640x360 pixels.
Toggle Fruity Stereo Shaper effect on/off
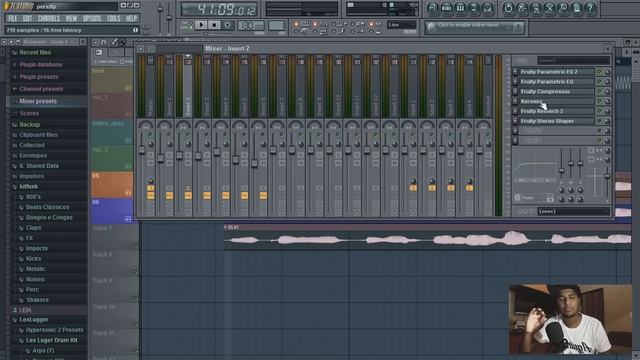click(x=599, y=121)
